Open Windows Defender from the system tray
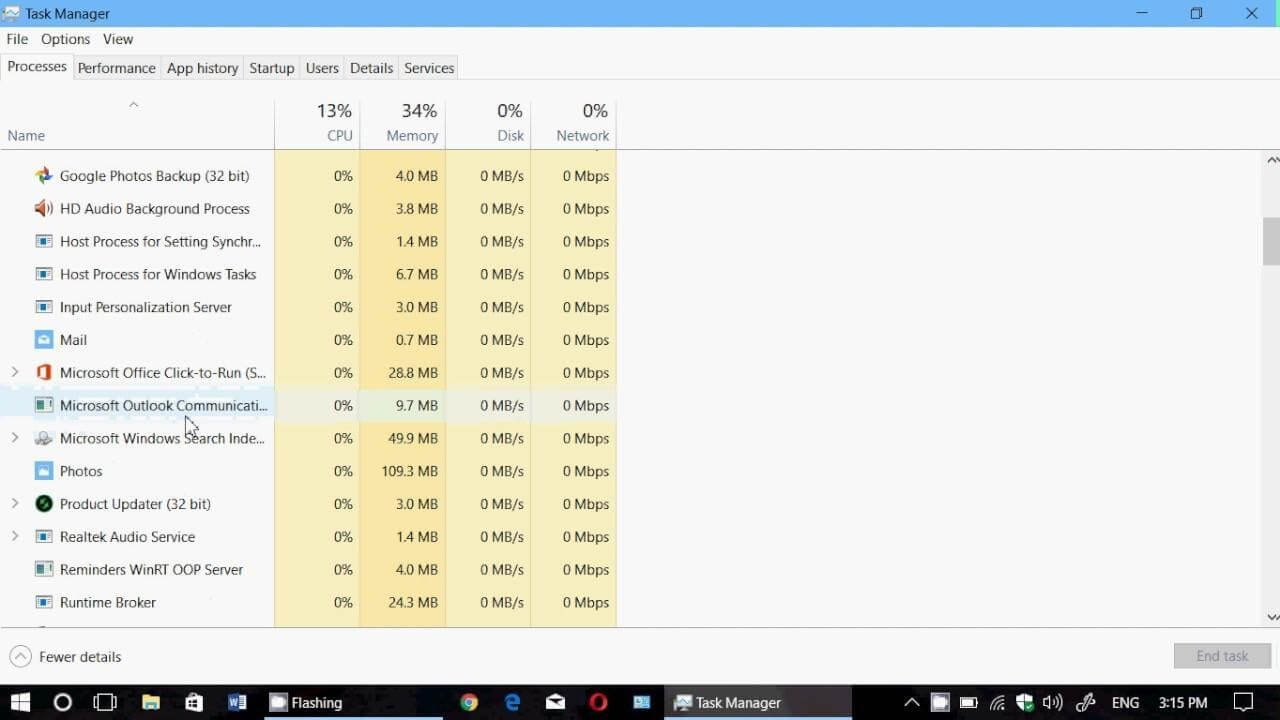The height and width of the screenshot is (720, 1280). (x=1024, y=702)
